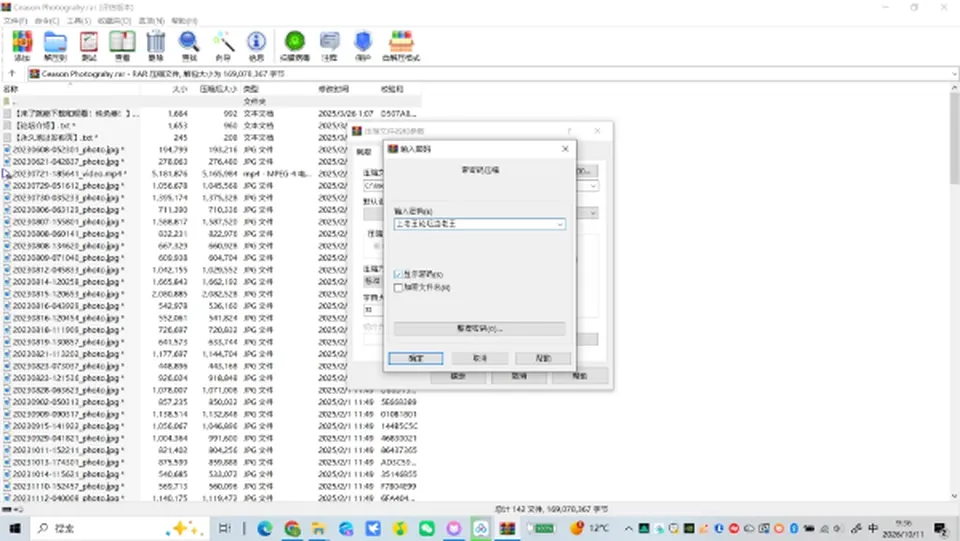Click the Find (查找) magnifier icon
The image size is (960, 541).
[x=189, y=46]
